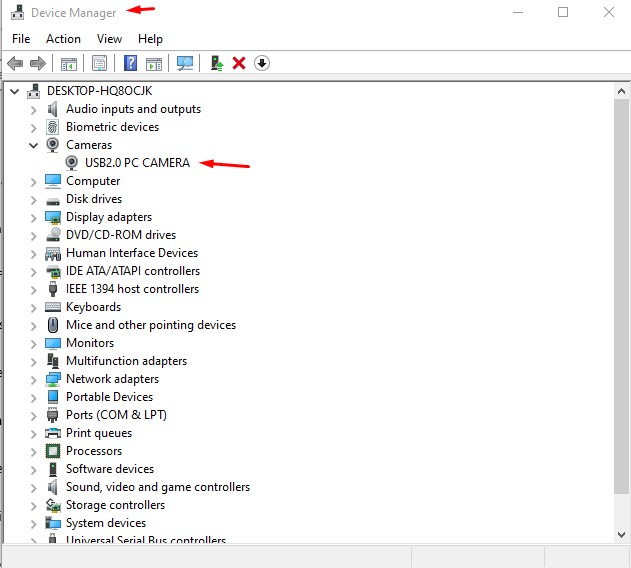This screenshot has height=568, width=631.
Task: Click Scan for hardware changes monitor icon
Action: (185, 63)
